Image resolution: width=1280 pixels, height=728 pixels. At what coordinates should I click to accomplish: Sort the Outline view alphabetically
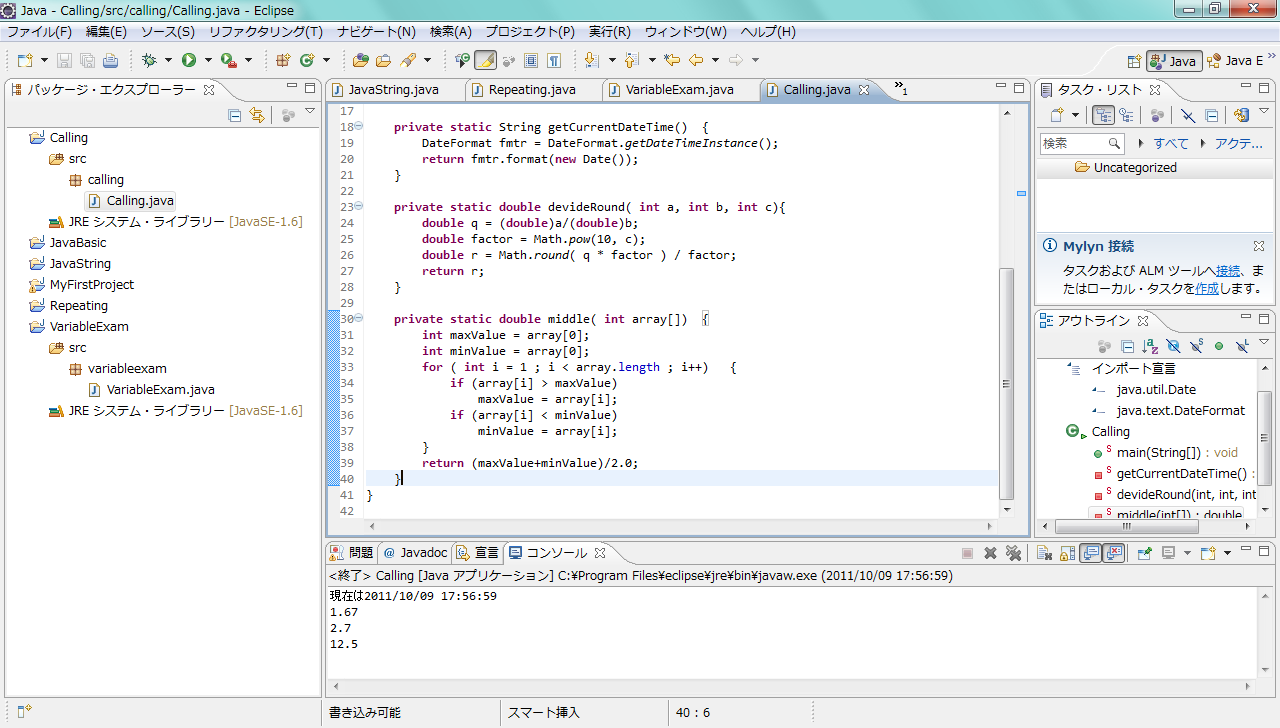click(1151, 346)
